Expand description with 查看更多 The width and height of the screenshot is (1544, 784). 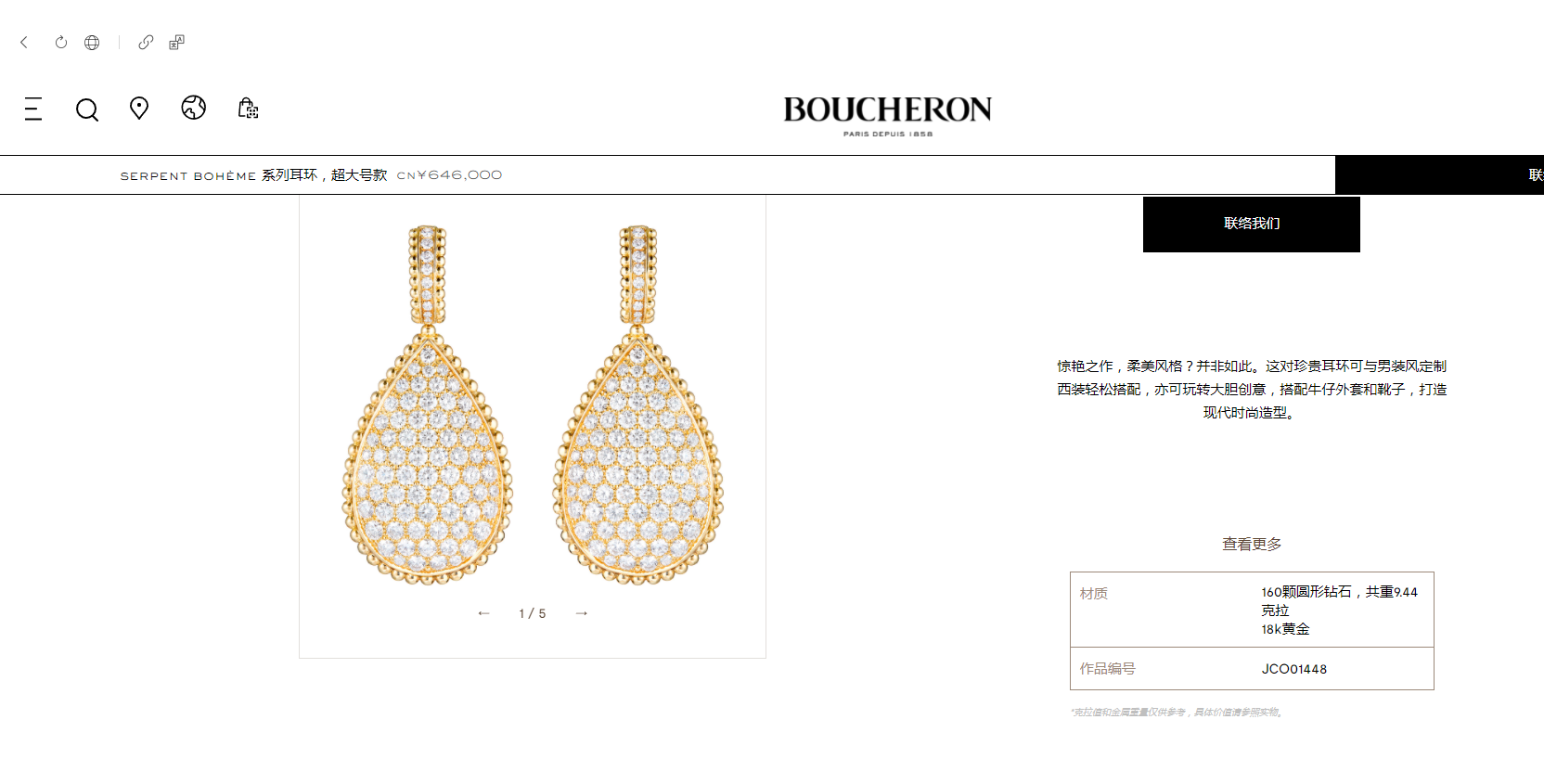tap(1251, 544)
